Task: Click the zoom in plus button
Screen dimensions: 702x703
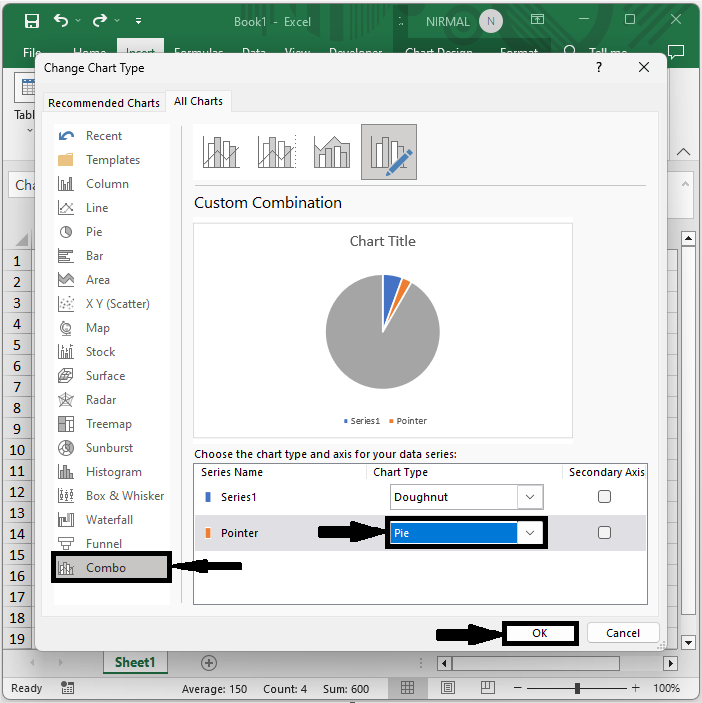Action: point(636,688)
